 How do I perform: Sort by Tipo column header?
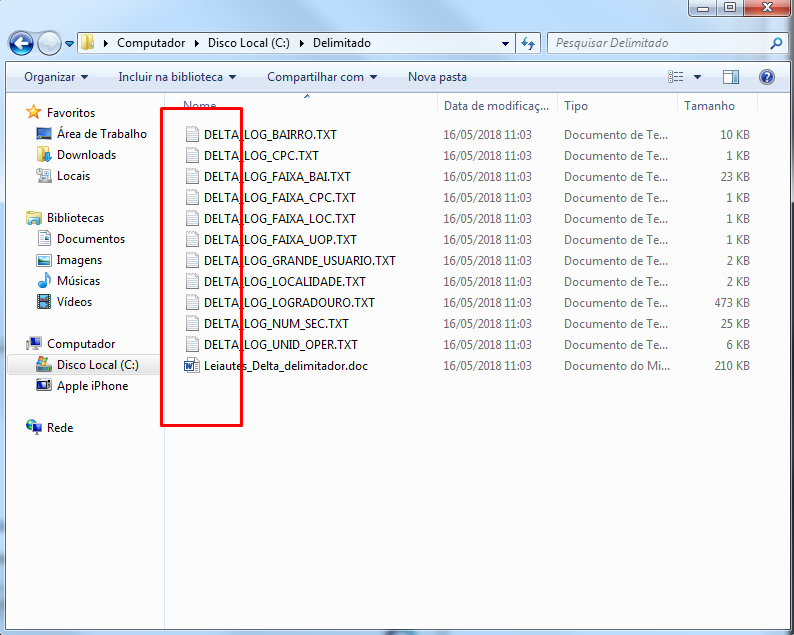pos(617,106)
